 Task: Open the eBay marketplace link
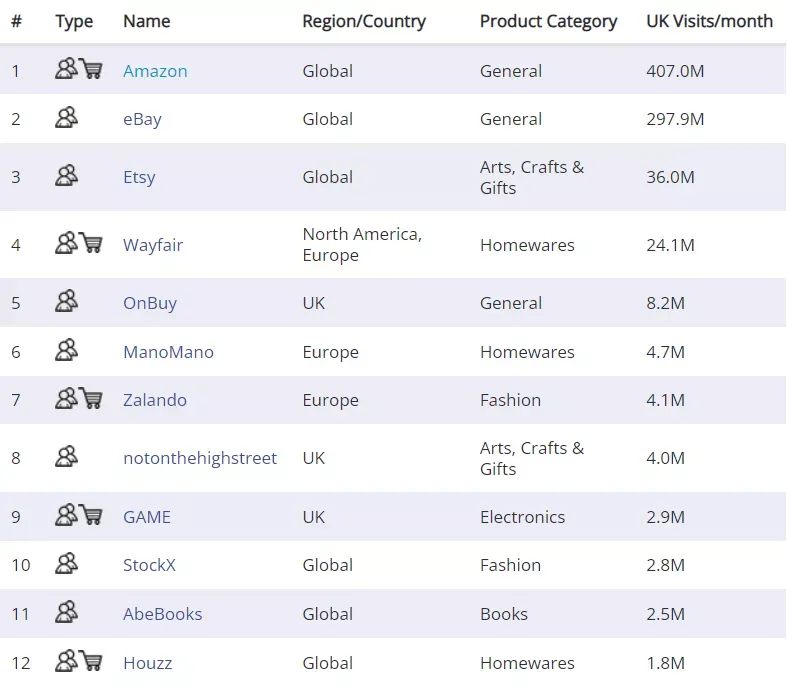143,119
